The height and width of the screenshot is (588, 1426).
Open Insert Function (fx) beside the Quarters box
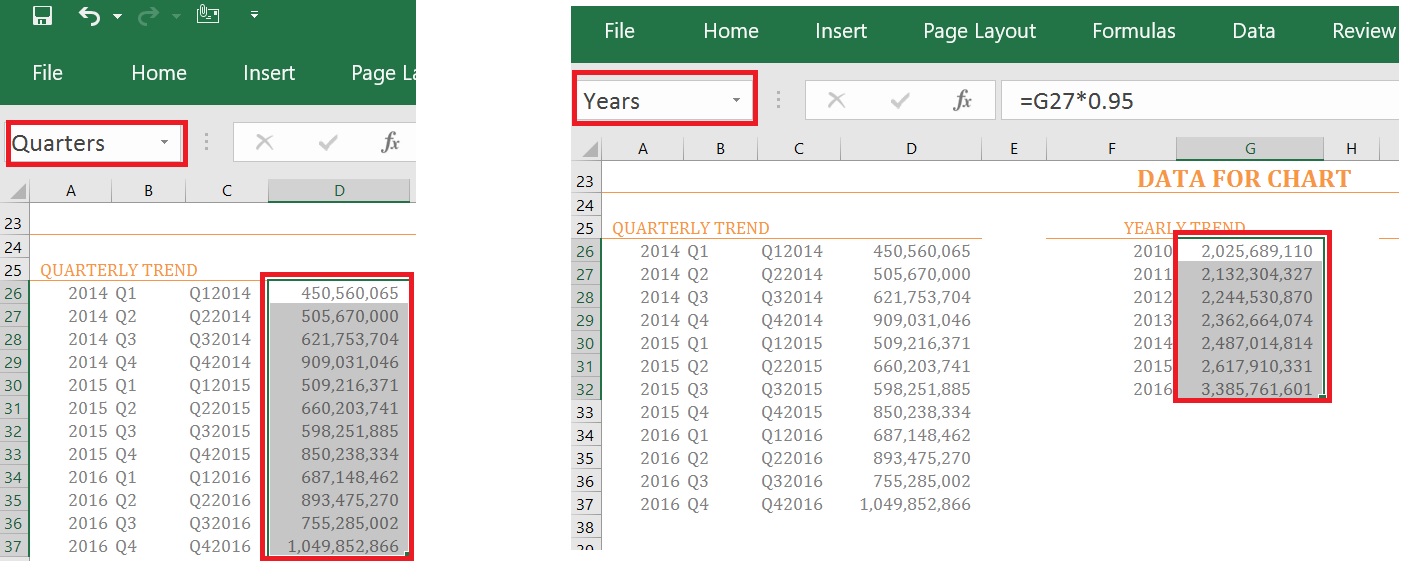tap(390, 143)
